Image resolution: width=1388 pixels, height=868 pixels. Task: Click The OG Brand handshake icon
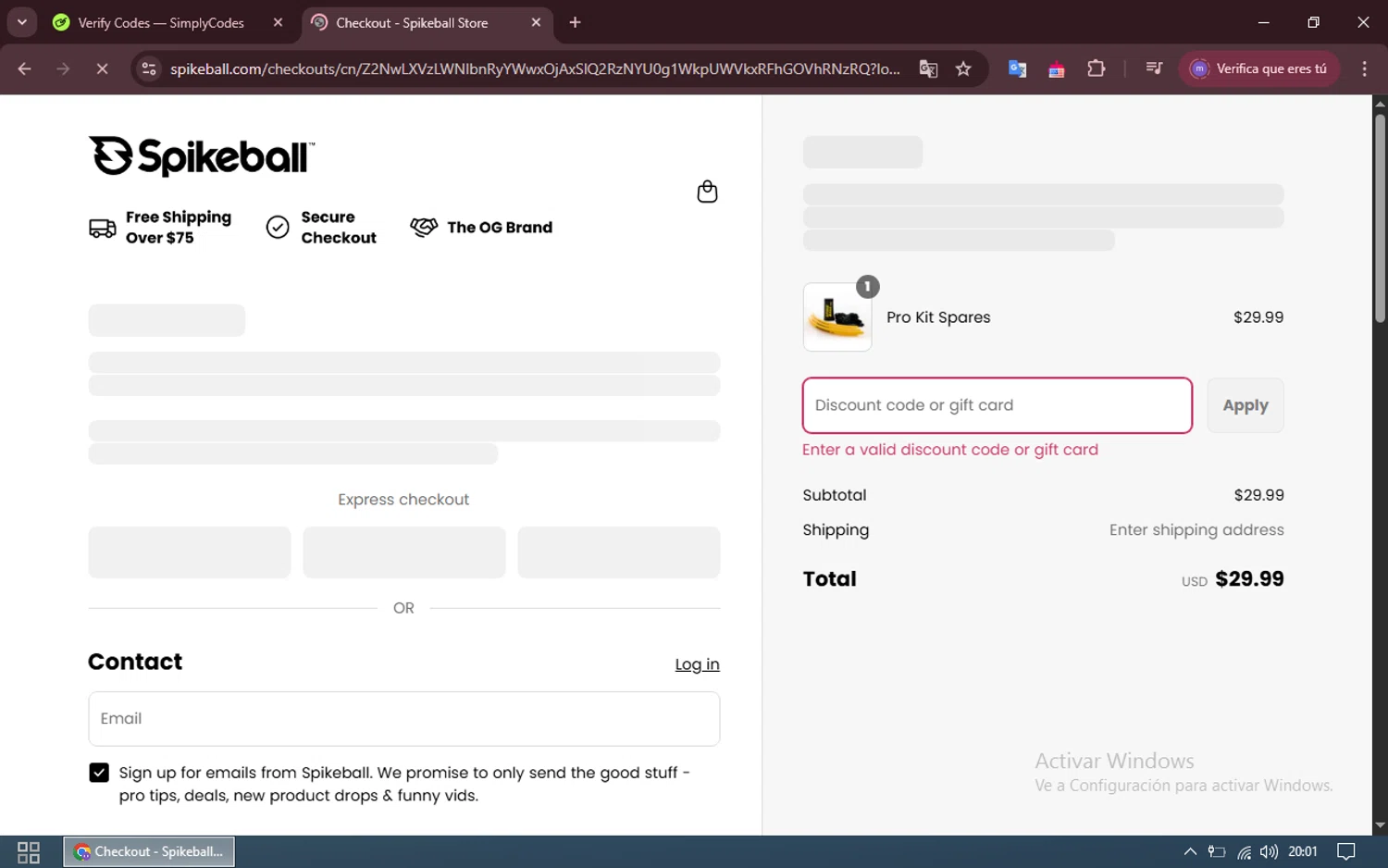tap(424, 228)
